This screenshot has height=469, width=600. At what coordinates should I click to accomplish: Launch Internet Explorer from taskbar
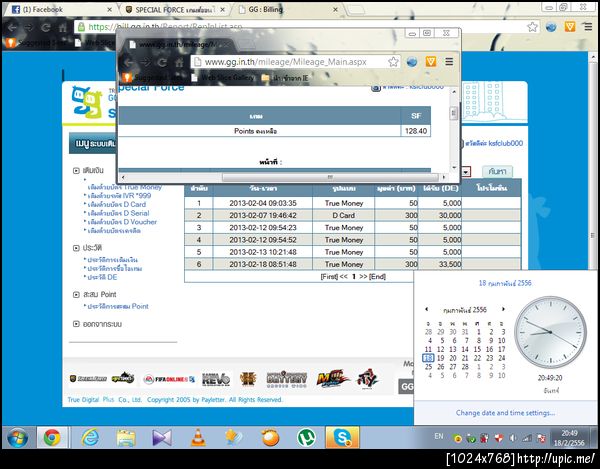tap(90, 438)
